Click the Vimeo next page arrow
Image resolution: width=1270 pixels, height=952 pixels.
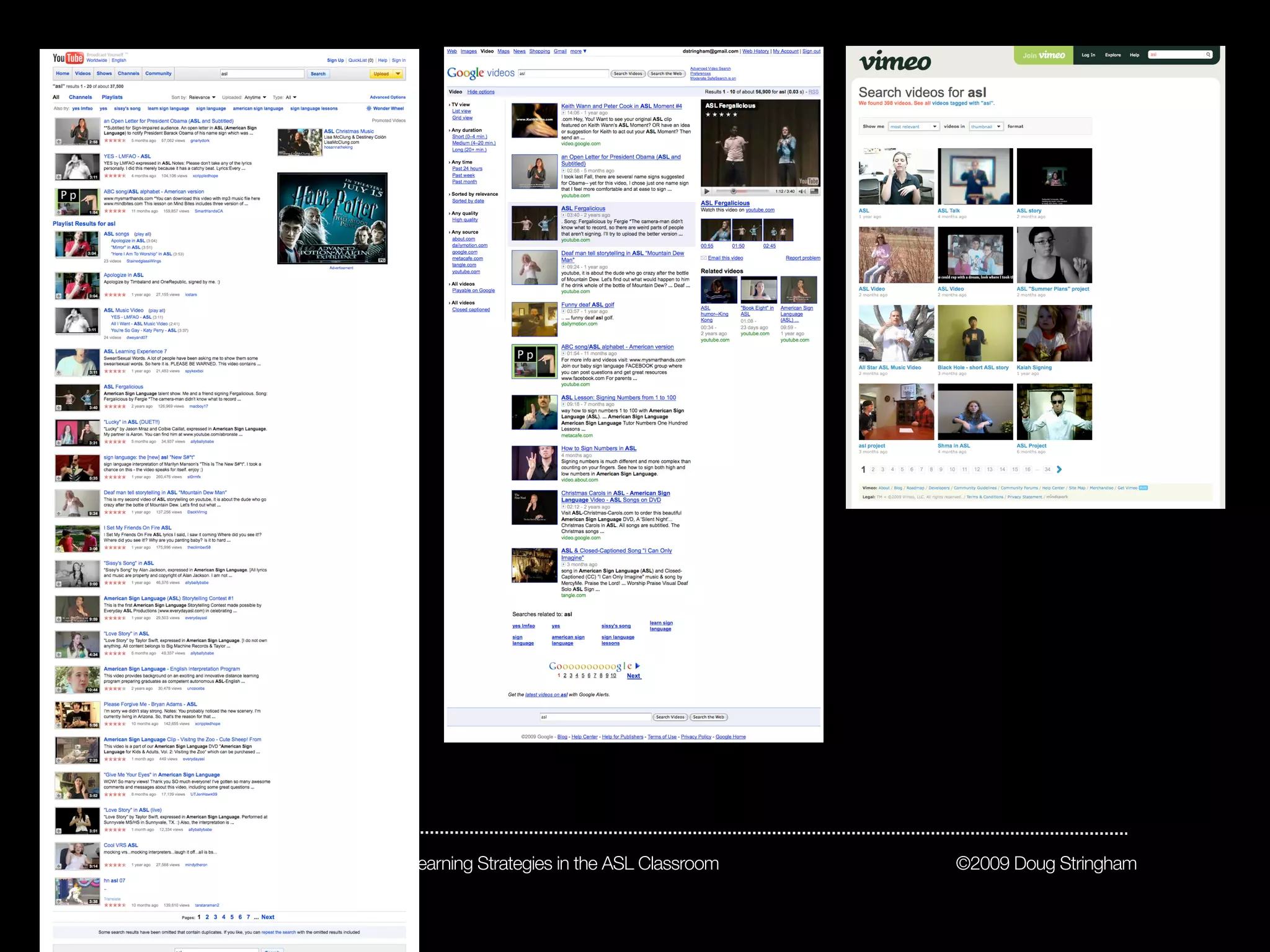[x=1059, y=469]
